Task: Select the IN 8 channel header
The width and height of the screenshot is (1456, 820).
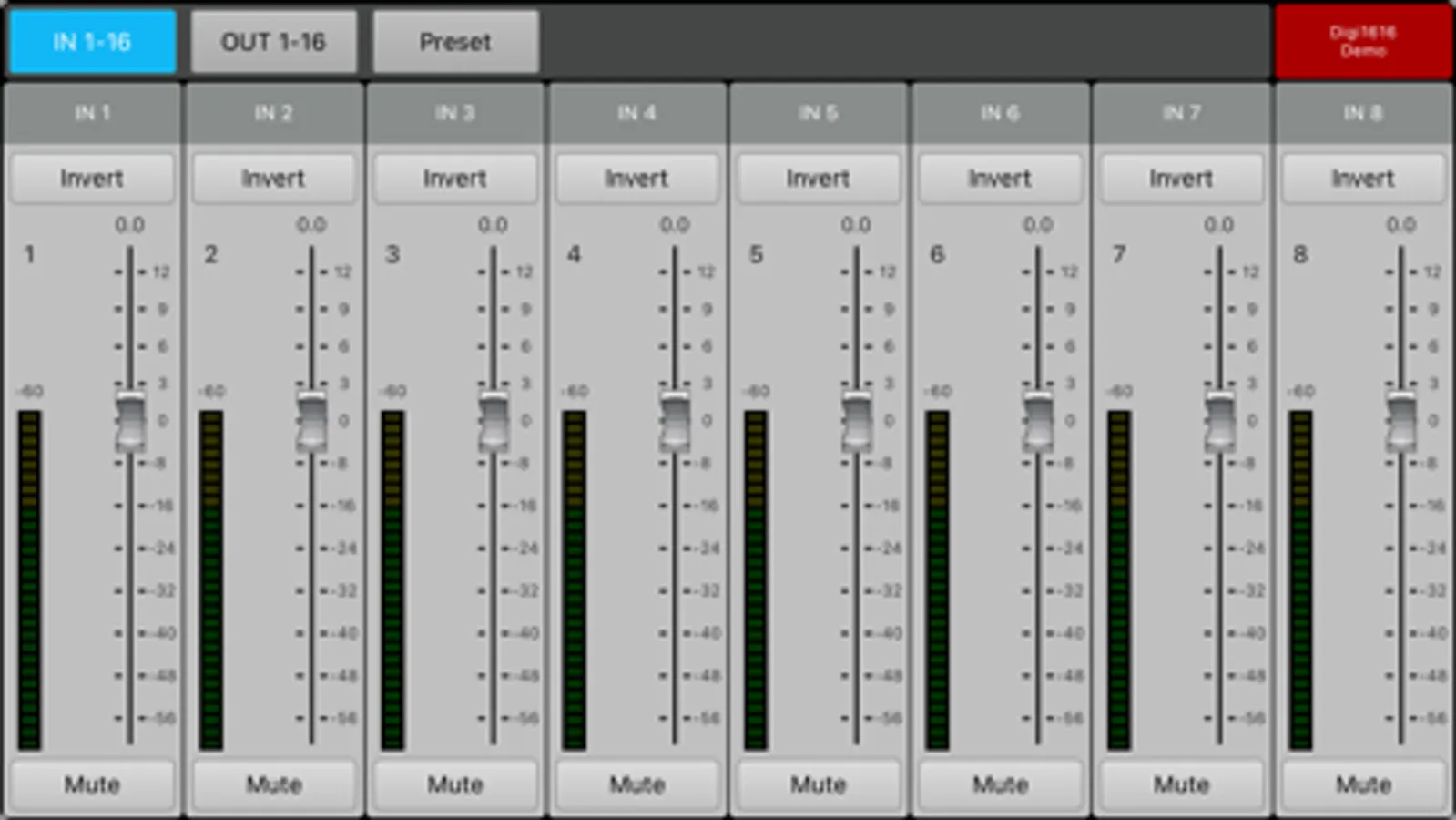Action: pos(1363,113)
